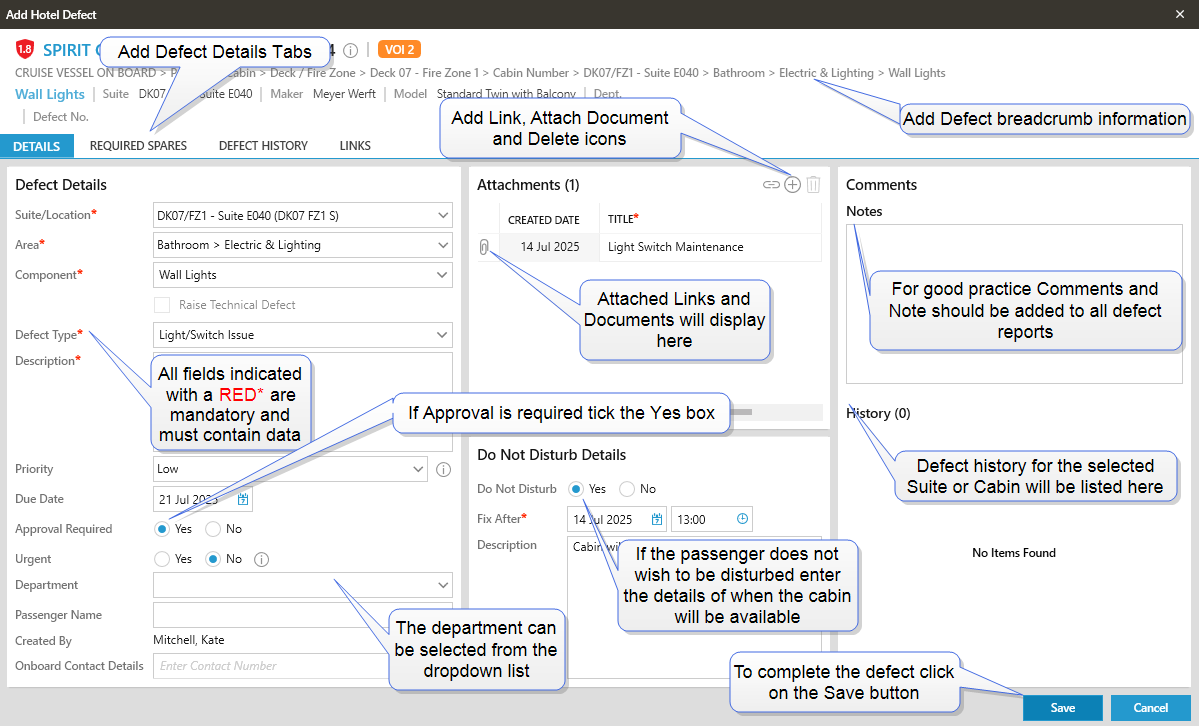Switch to the DETAILS tab
1199x726 pixels.
coord(37,146)
